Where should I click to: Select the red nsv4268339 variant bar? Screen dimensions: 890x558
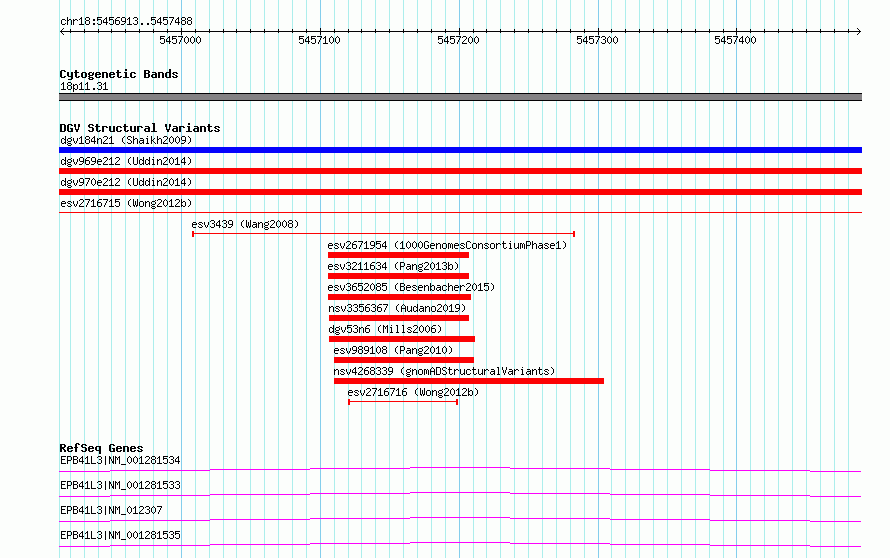click(469, 381)
